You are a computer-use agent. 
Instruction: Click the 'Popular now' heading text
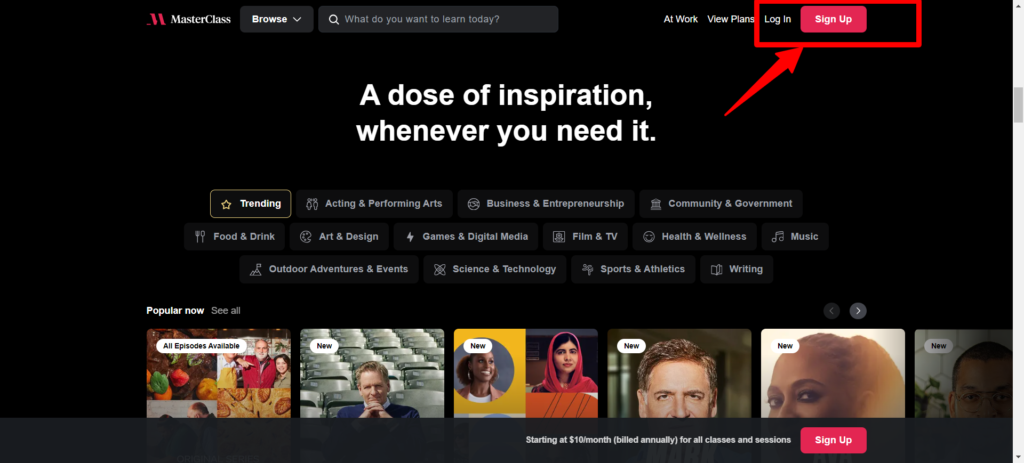pos(175,311)
